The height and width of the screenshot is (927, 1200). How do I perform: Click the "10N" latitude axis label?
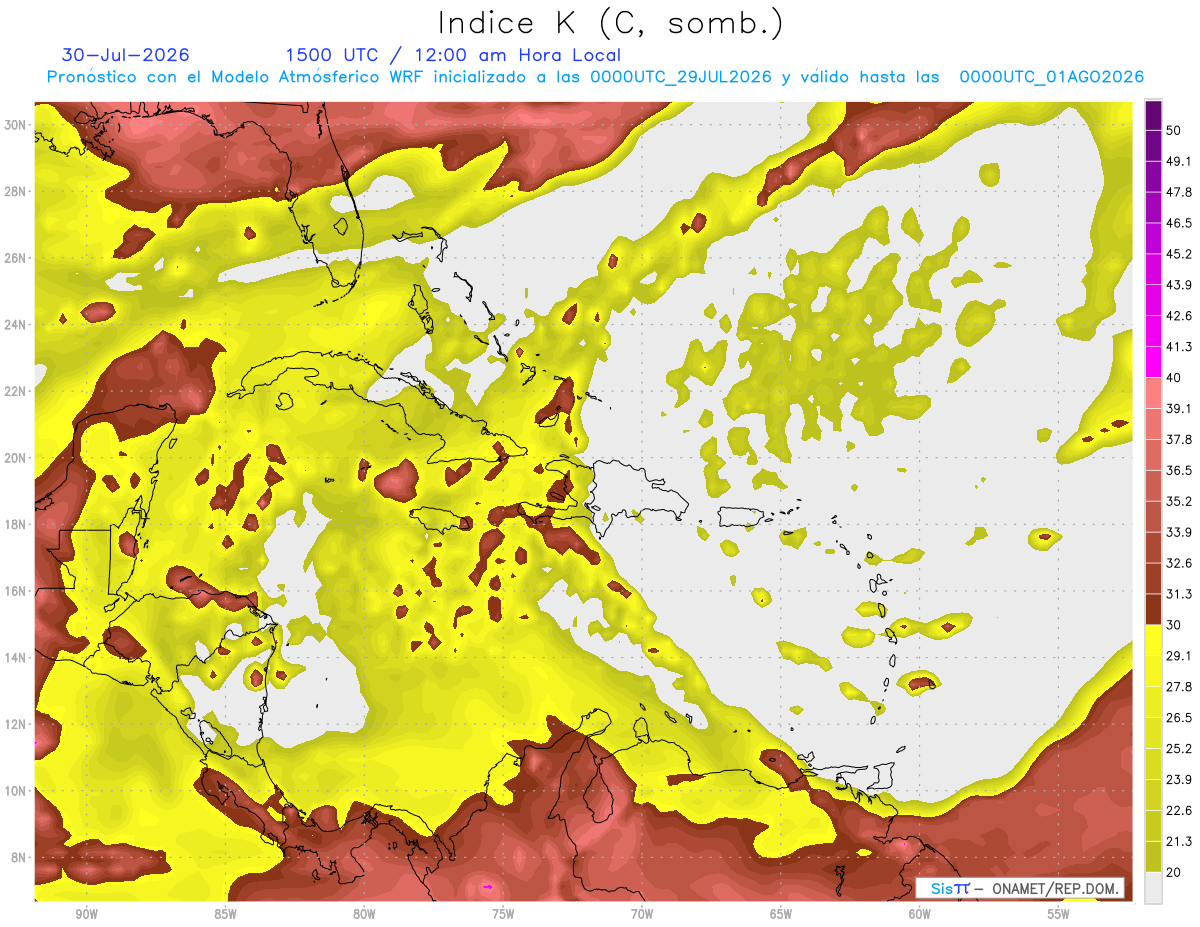pyautogui.click(x=15, y=790)
